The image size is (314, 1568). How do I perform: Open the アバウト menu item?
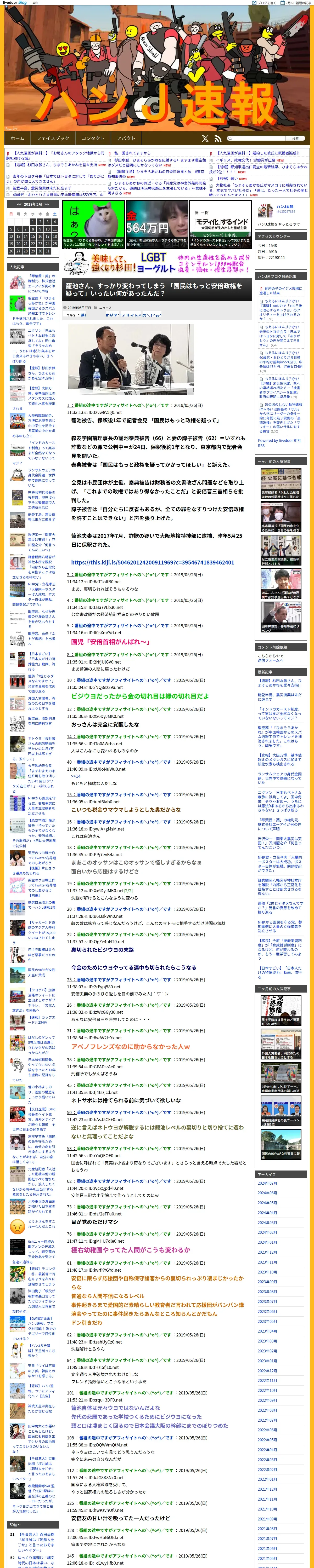126,138
